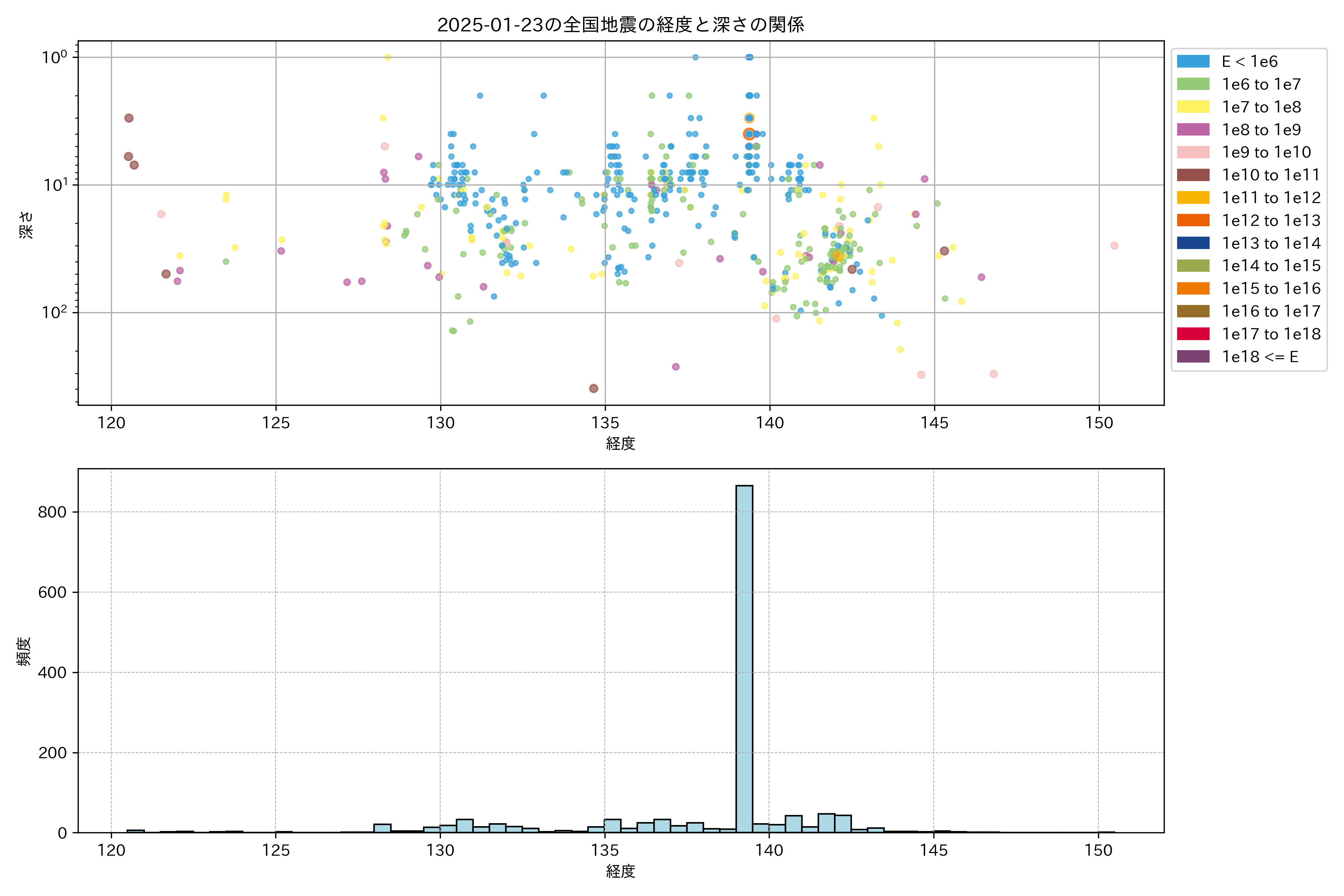Click the yellow 1e7 to 1e8 legend swatch
This screenshot has height=896, width=1344.
(x=1192, y=107)
